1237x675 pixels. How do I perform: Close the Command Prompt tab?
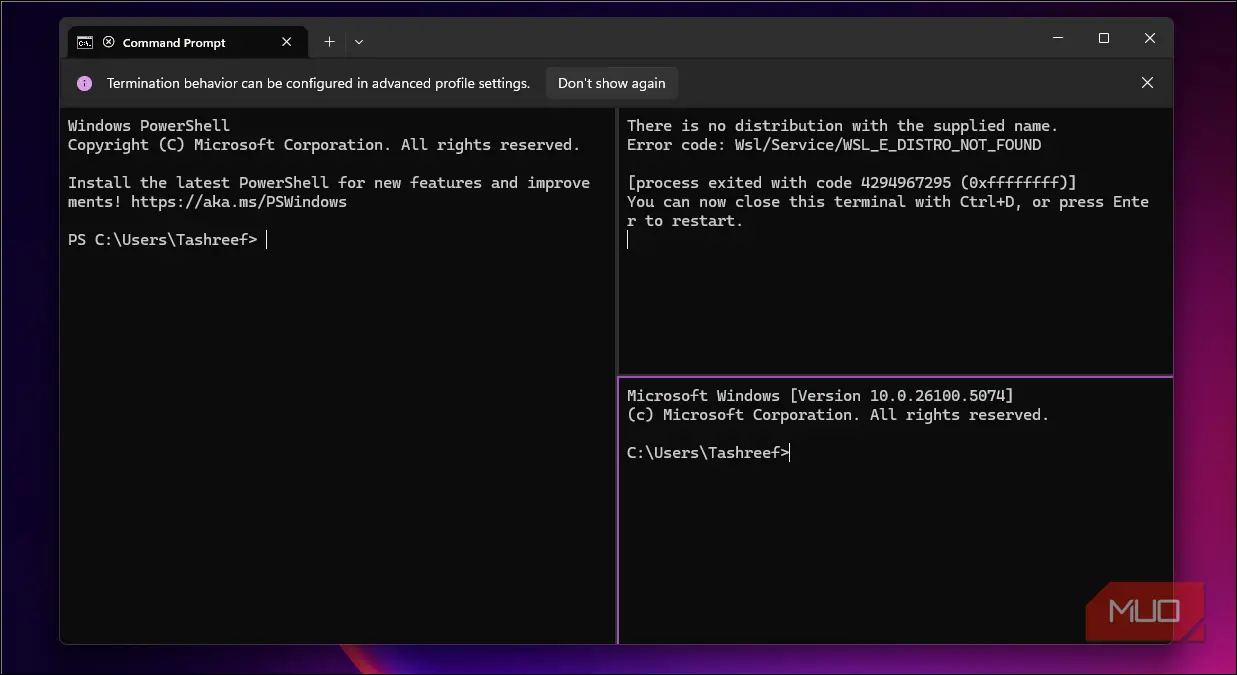point(287,42)
